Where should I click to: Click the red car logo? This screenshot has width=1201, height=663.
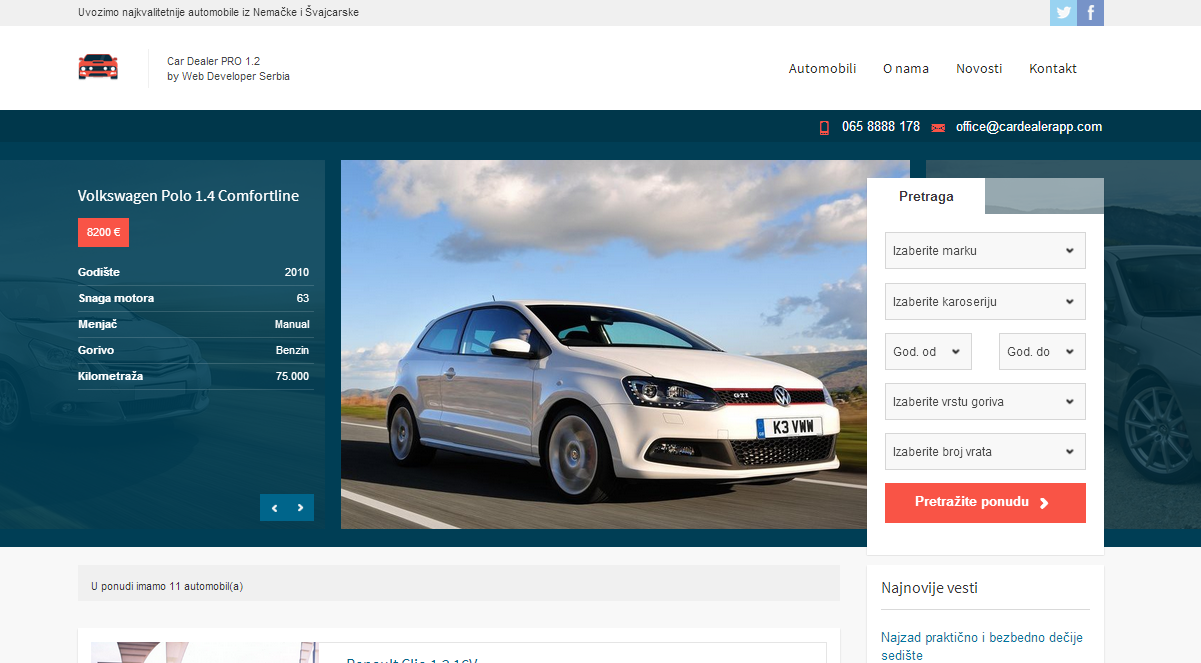(x=98, y=67)
